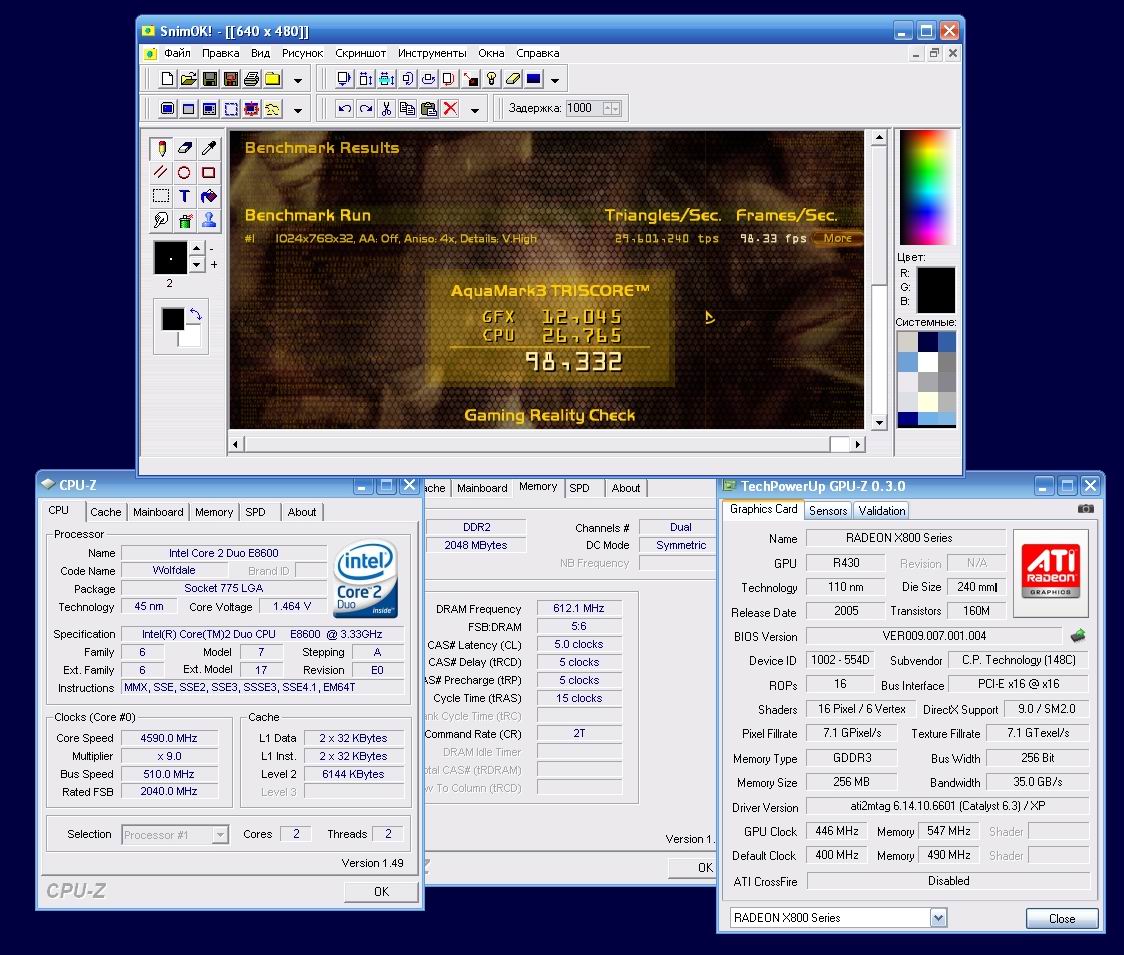The height and width of the screenshot is (955, 1124).
Task: Expand the edit toolbar overflow arrow
Action: pos(475,110)
